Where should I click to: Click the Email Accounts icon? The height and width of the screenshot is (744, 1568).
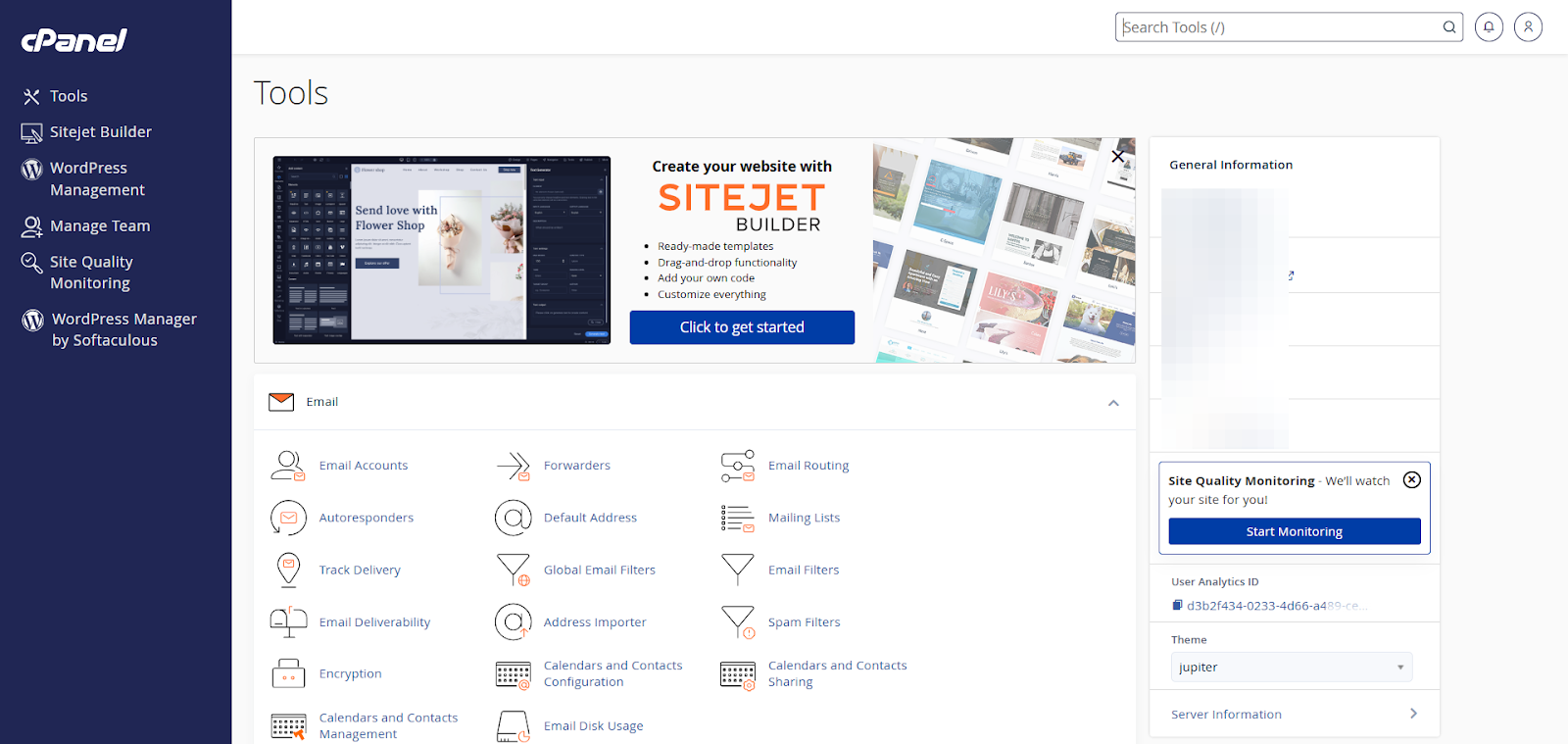(288, 466)
